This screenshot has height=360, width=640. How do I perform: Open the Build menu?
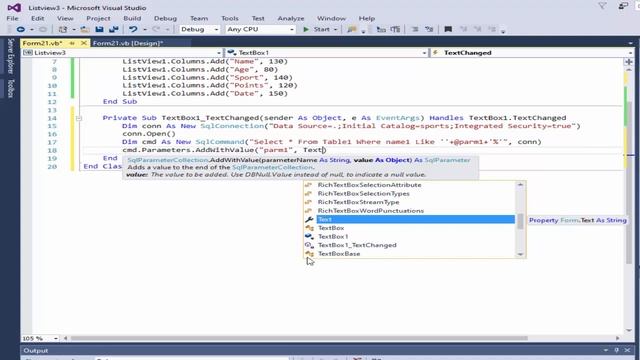point(132,18)
